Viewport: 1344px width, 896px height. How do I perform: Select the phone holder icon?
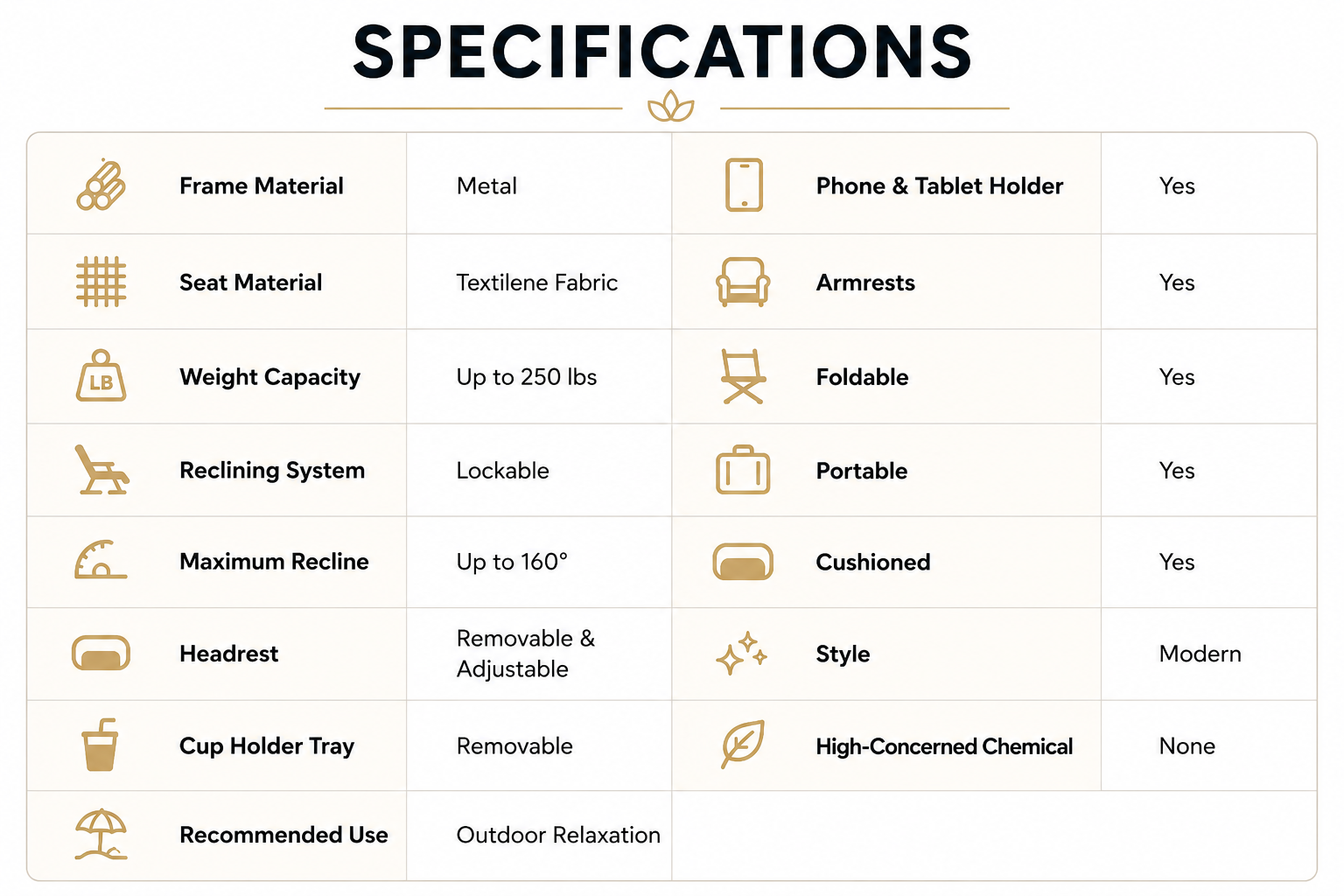pyautogui.click(x=744, y=185)
